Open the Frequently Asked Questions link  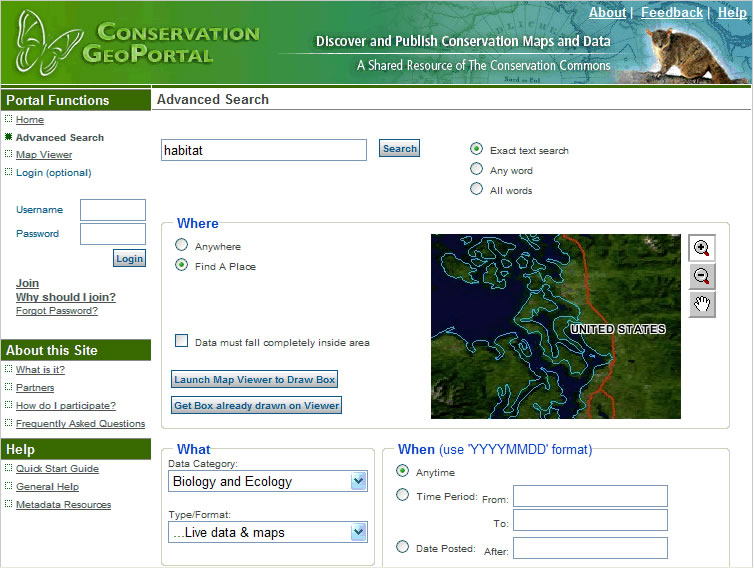[80, 424]
